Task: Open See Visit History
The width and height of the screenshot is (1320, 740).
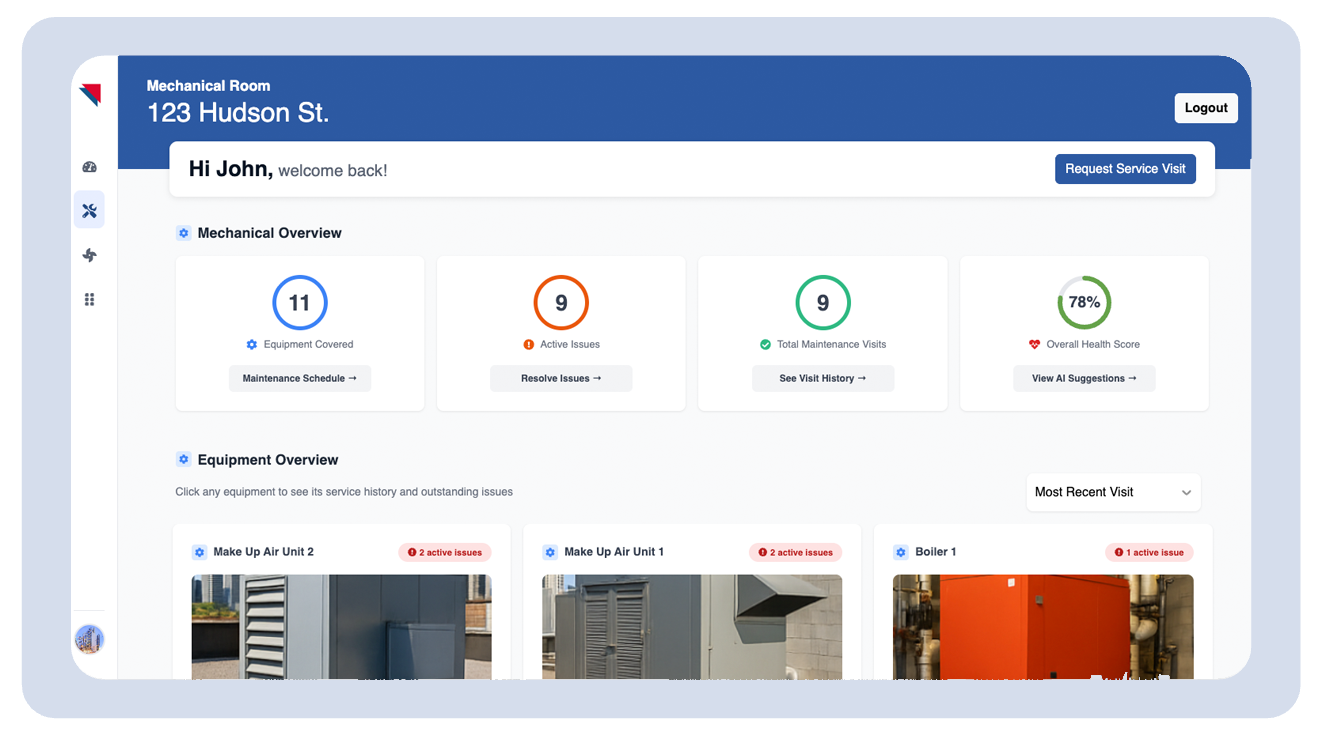Action: 822,378
